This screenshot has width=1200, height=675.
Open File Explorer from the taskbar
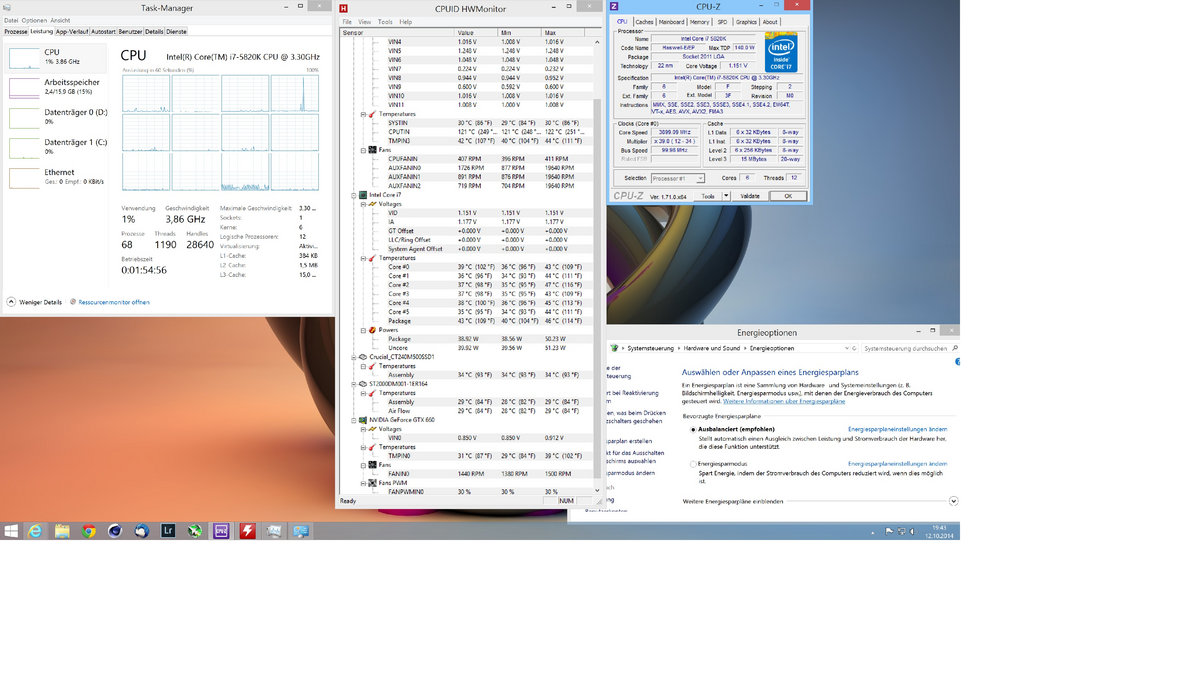click(62, 530)
